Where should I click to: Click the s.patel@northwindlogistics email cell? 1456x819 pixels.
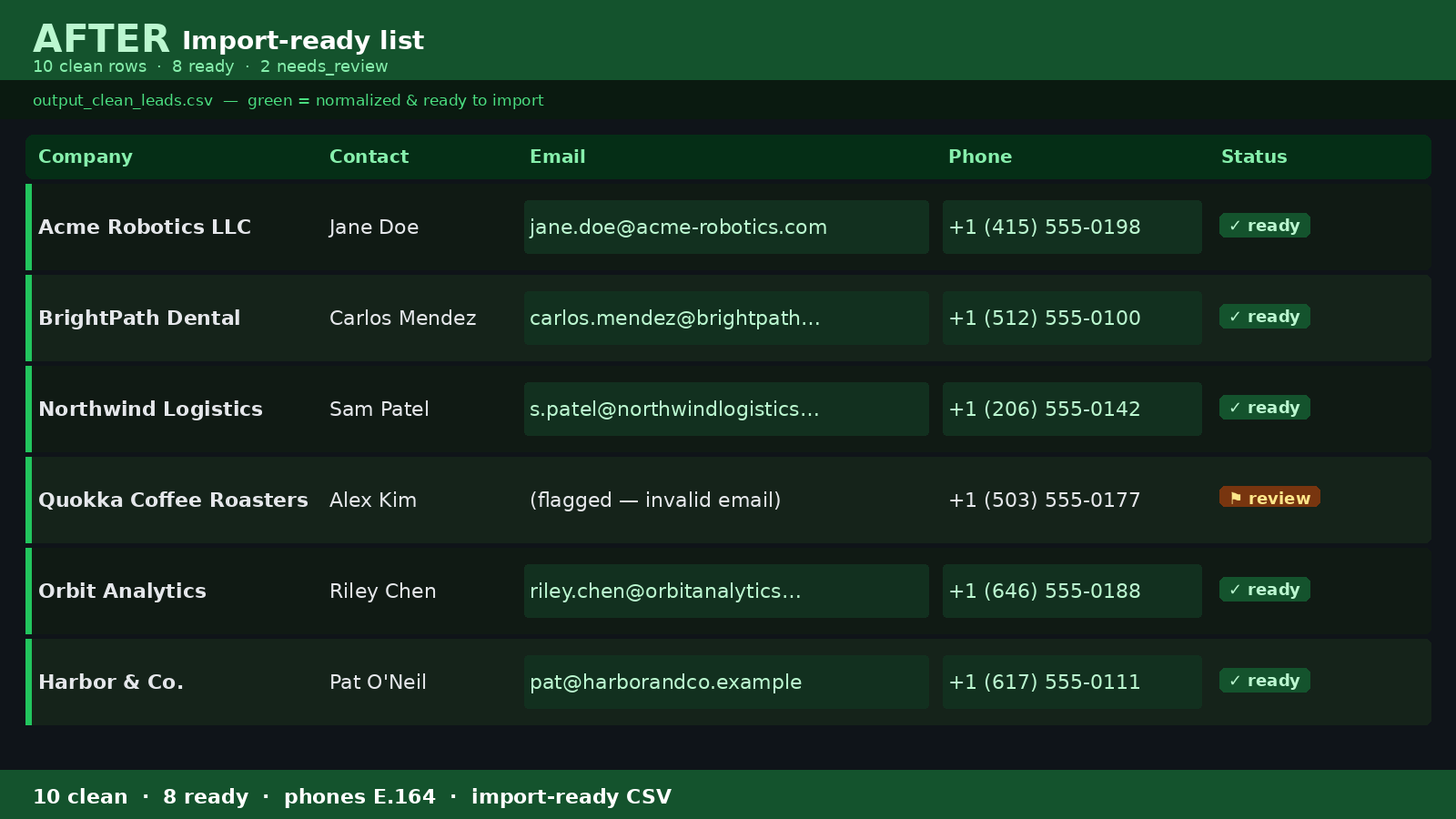726,409
